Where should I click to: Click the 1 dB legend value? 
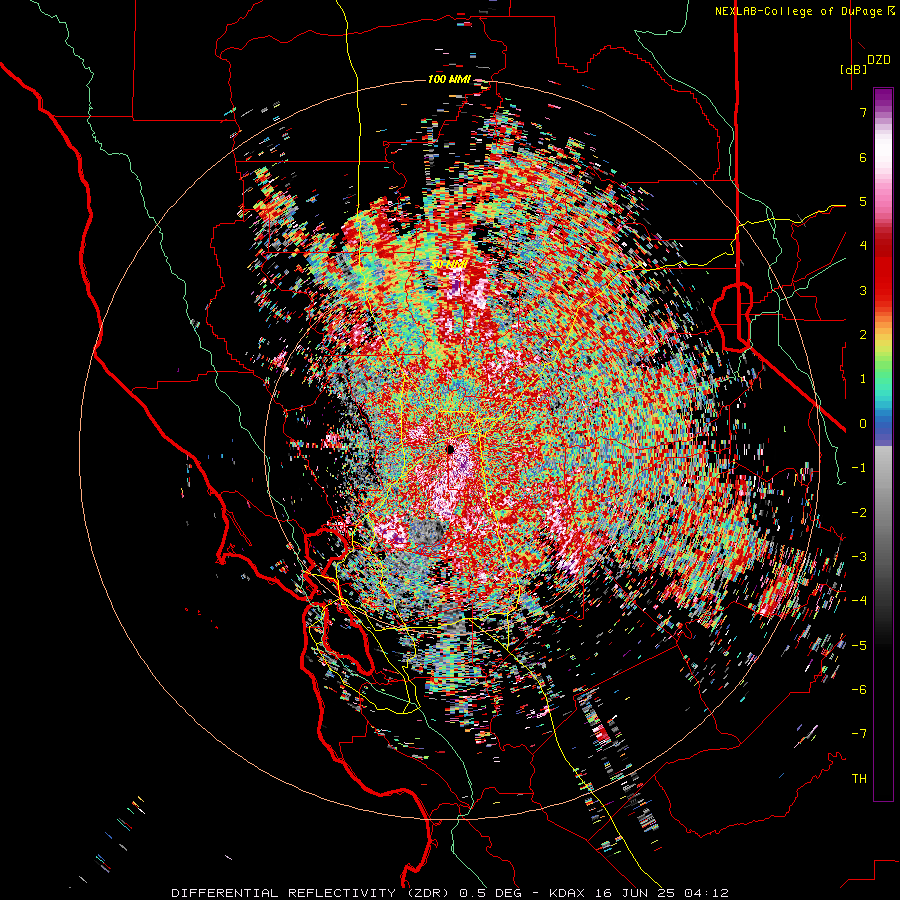[x=863, y=379]
